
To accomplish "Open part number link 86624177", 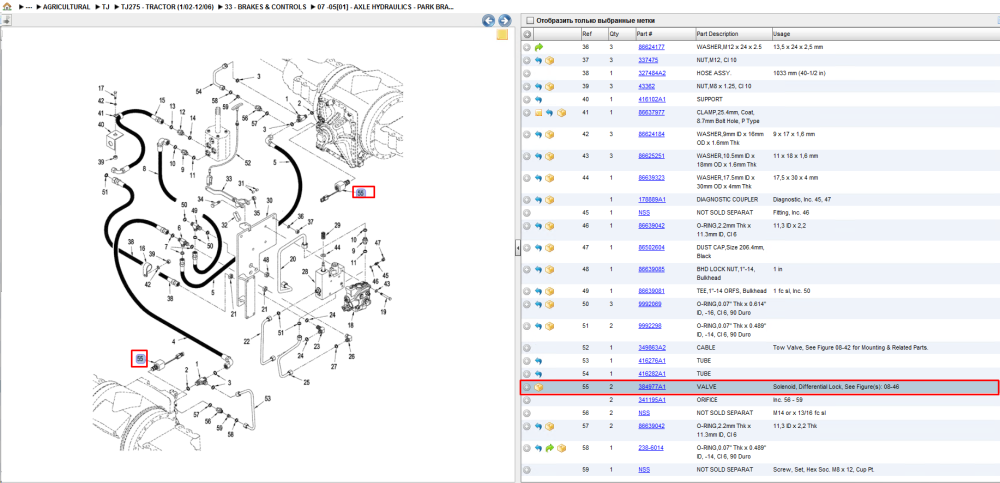I will tap(651, 47).
